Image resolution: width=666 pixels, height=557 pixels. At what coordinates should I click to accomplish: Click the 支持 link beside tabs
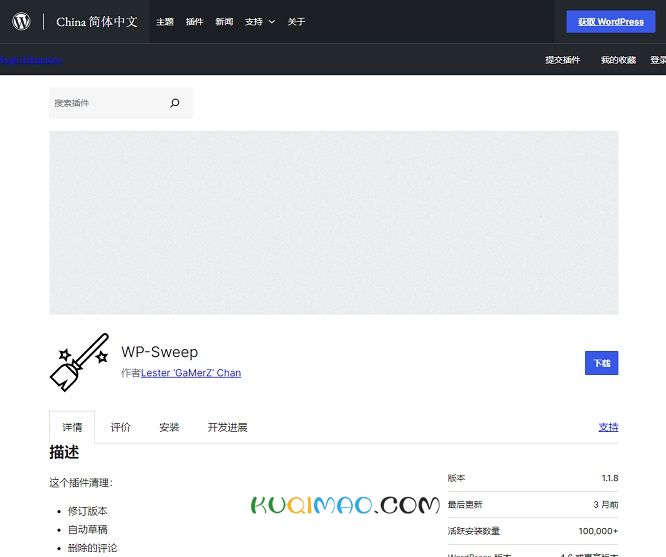608,427
